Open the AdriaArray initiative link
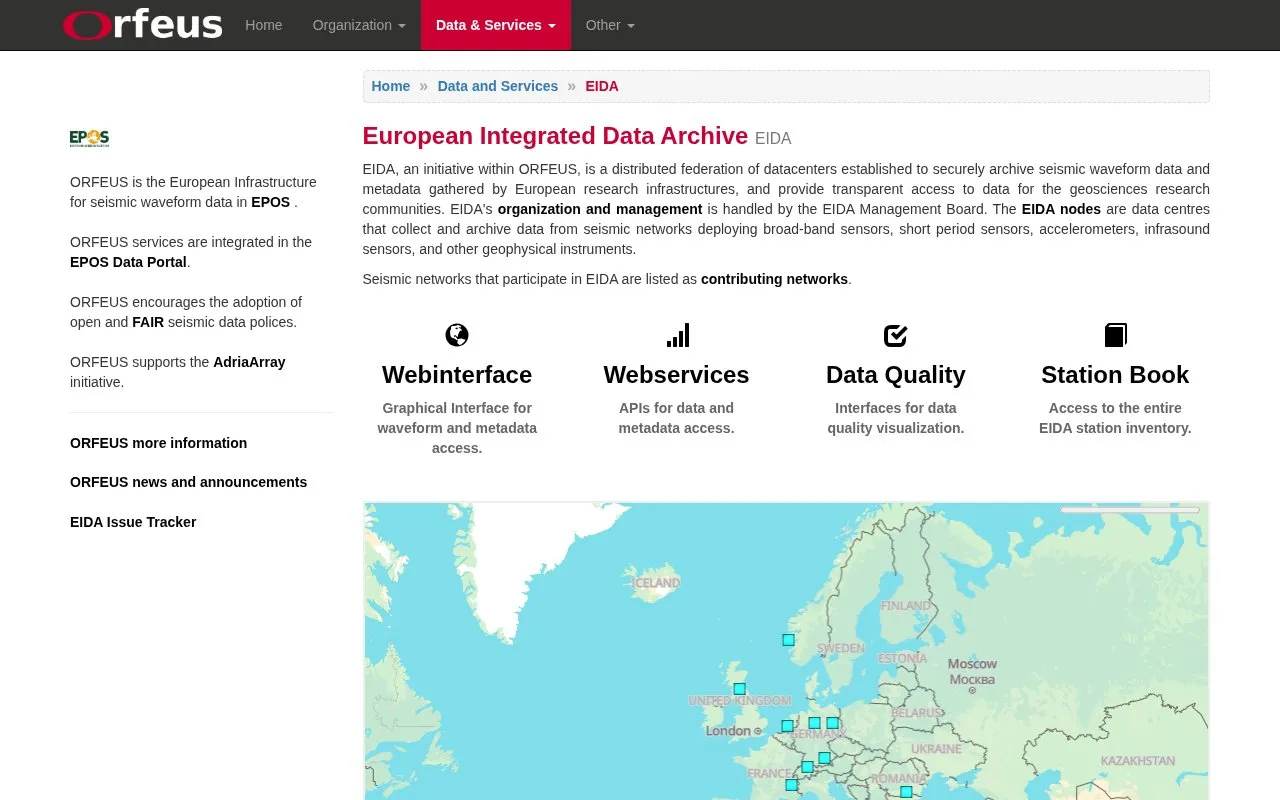Image resolution: width=1280 pixels, height=800 pixels. pyautogui.click(x=249, y=362)
